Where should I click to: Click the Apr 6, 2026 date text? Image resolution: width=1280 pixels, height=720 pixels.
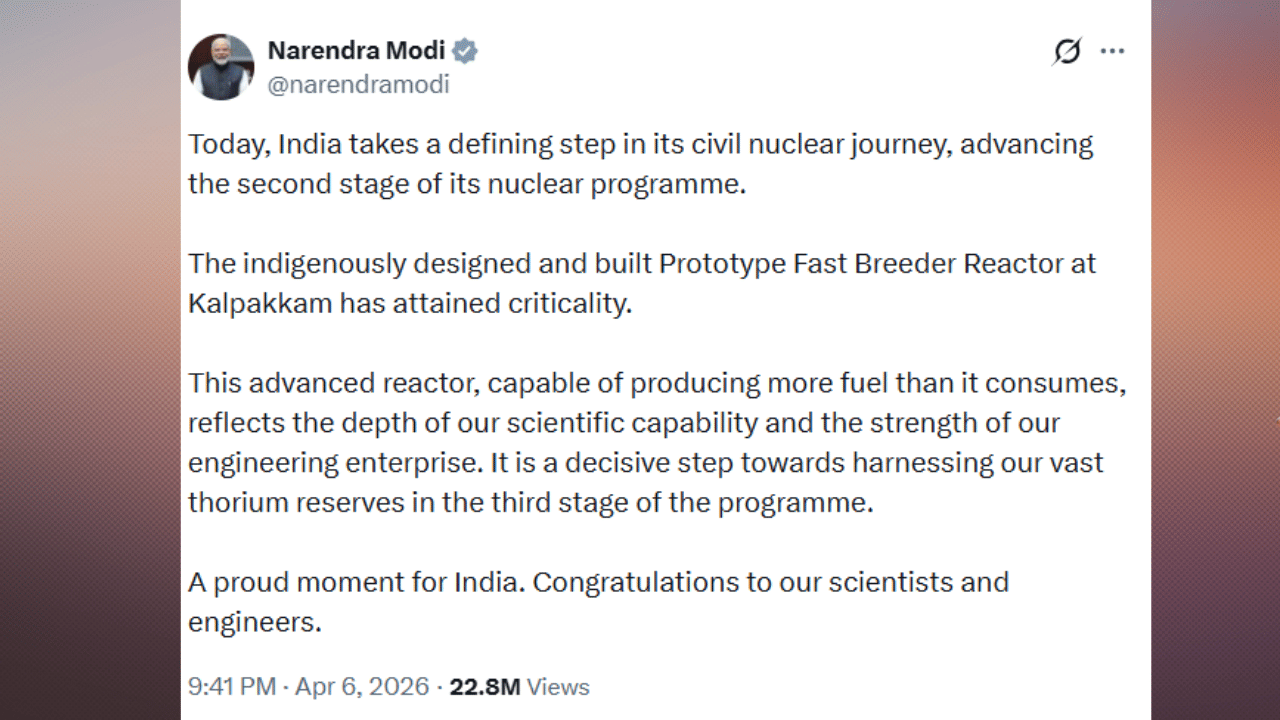click(x=362, y=687)
